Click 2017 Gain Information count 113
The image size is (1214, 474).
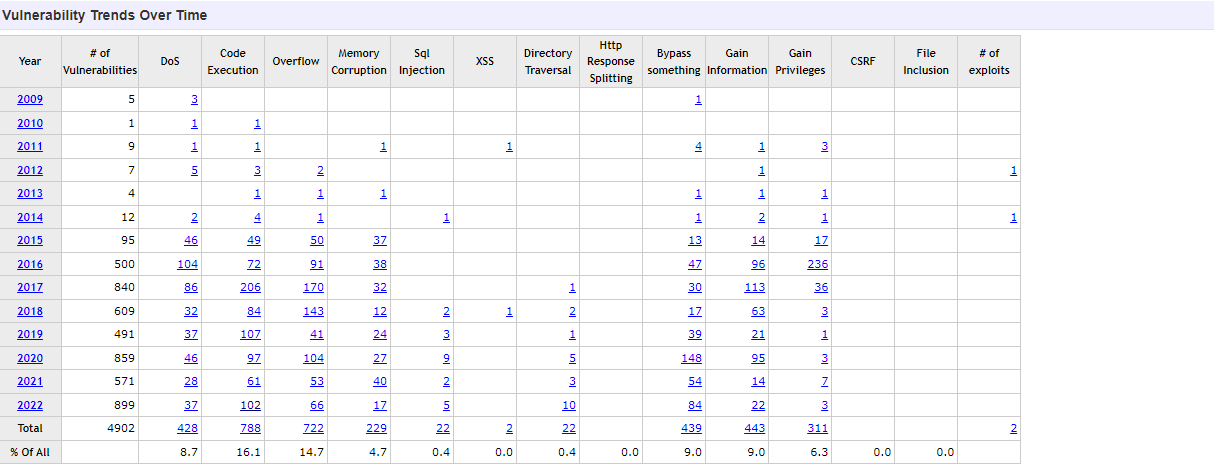755,288
